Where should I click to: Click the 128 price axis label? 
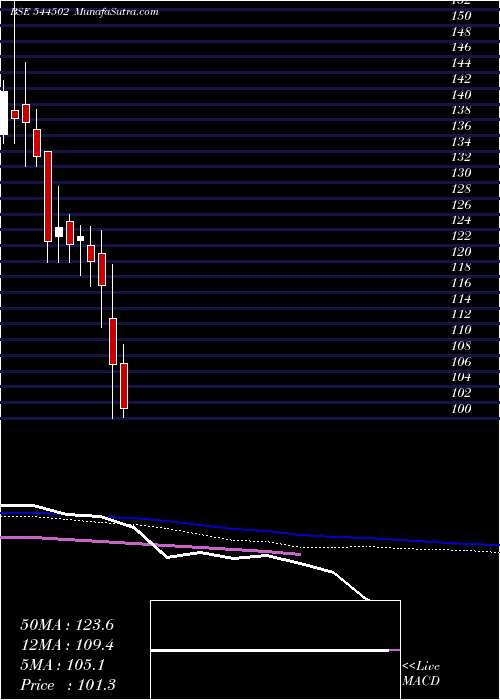(461, 189)
